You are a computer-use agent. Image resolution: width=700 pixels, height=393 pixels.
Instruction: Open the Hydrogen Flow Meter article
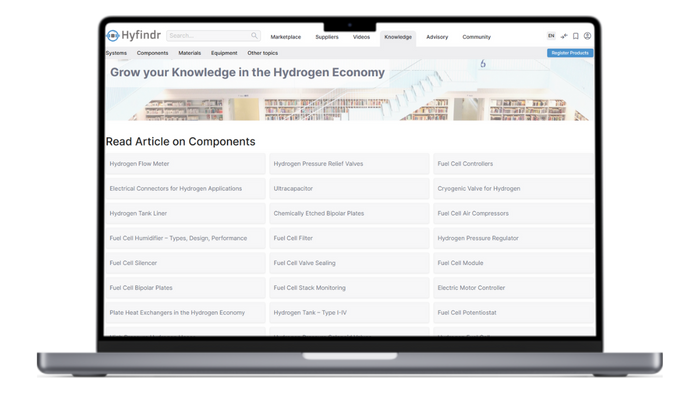[185, 164]
